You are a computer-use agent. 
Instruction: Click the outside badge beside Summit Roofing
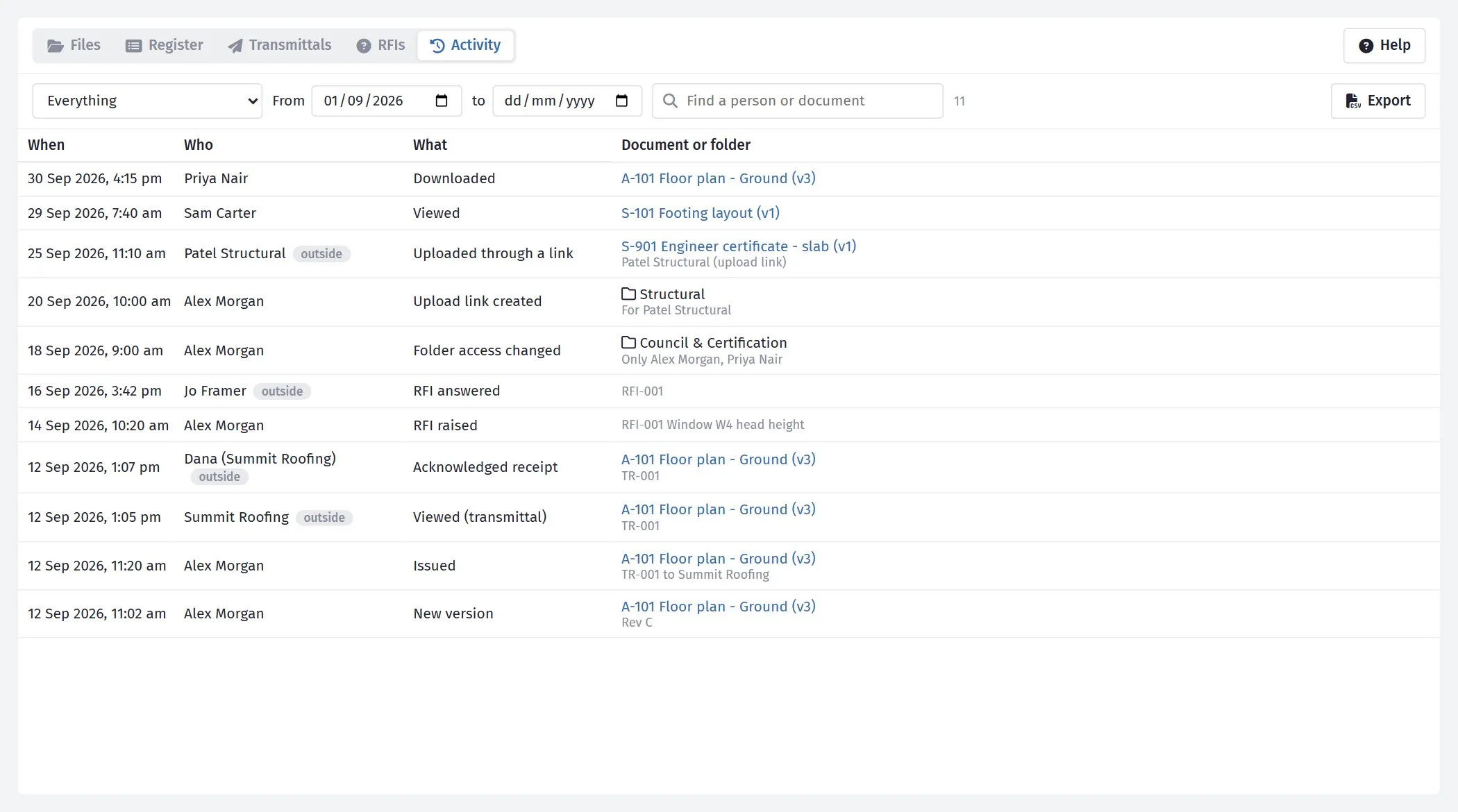(324, 518)
